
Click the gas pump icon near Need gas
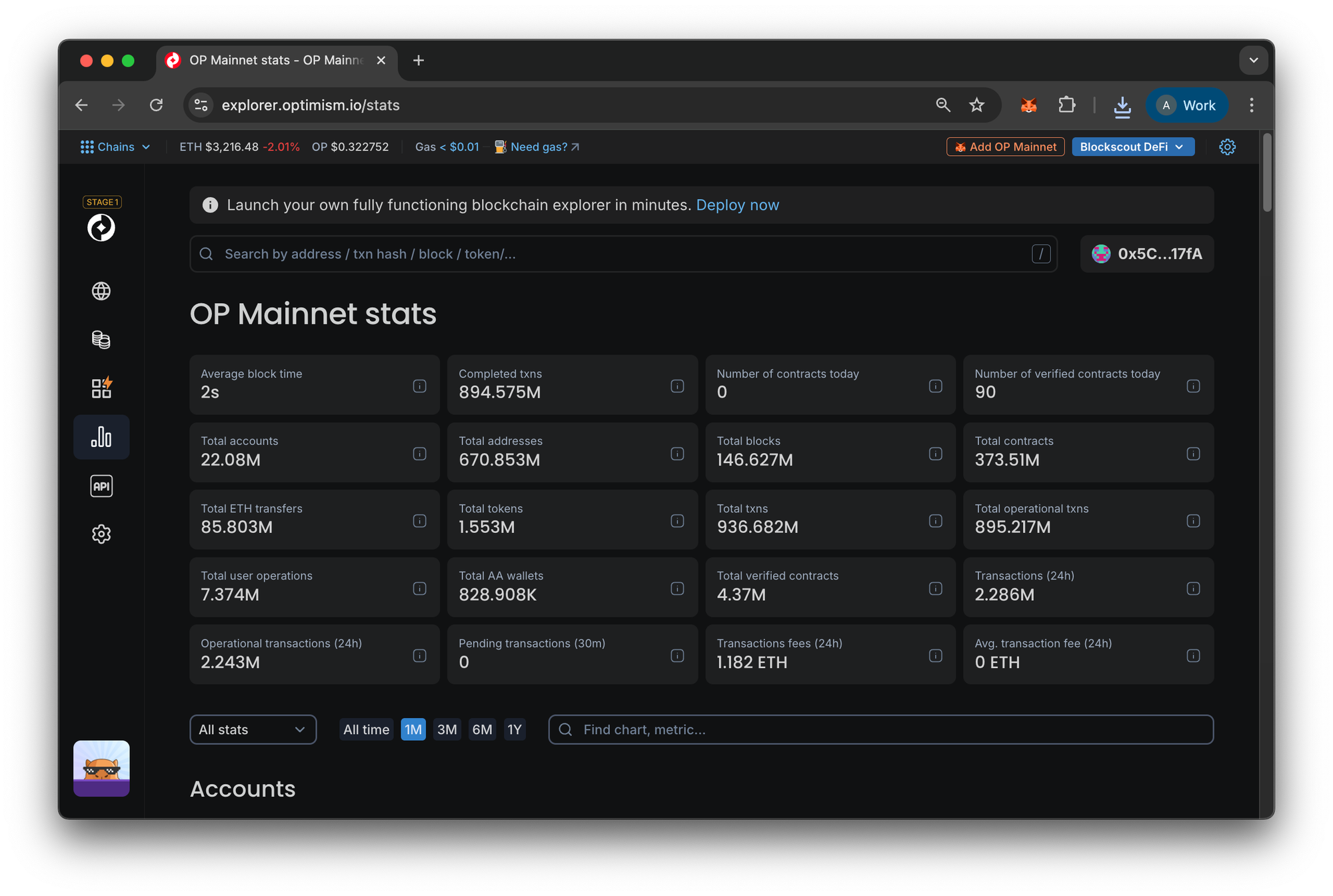tap(499, 147)
